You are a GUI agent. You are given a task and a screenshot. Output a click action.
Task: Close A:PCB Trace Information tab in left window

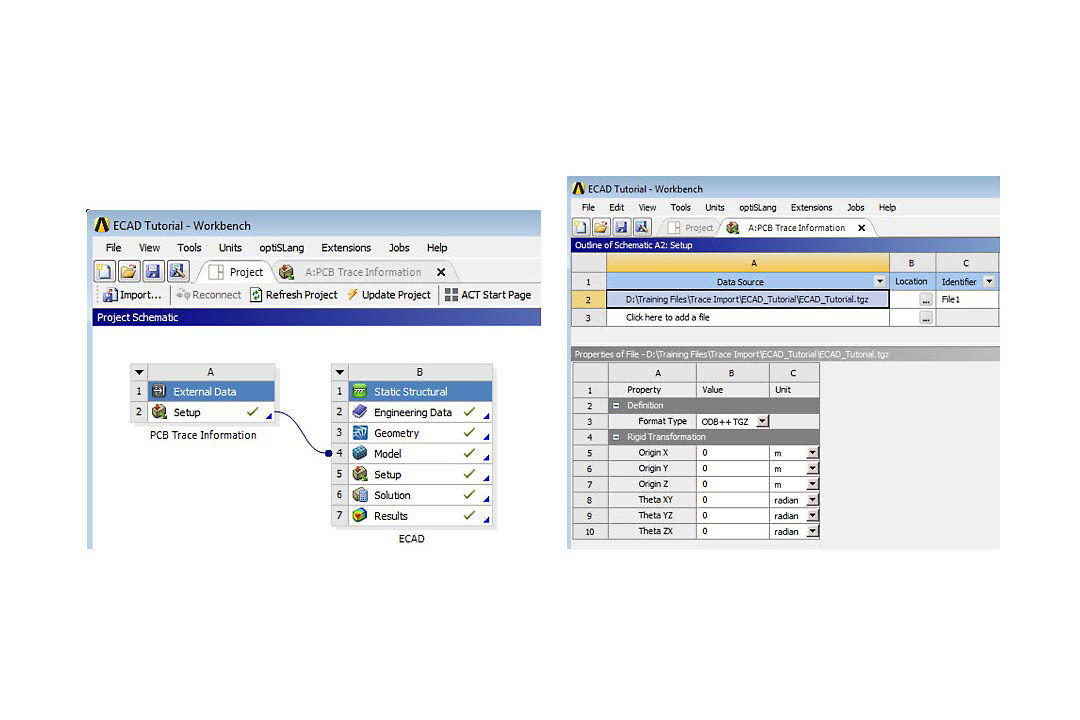click(x=442, y=272)
